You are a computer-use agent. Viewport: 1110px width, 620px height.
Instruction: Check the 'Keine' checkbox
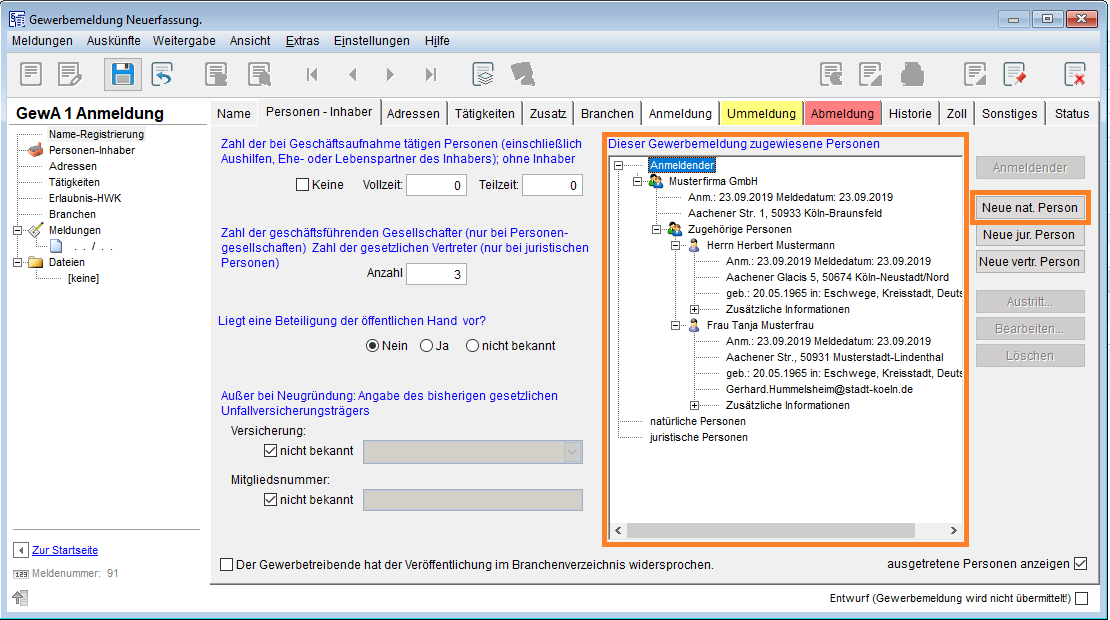(302, 185)
